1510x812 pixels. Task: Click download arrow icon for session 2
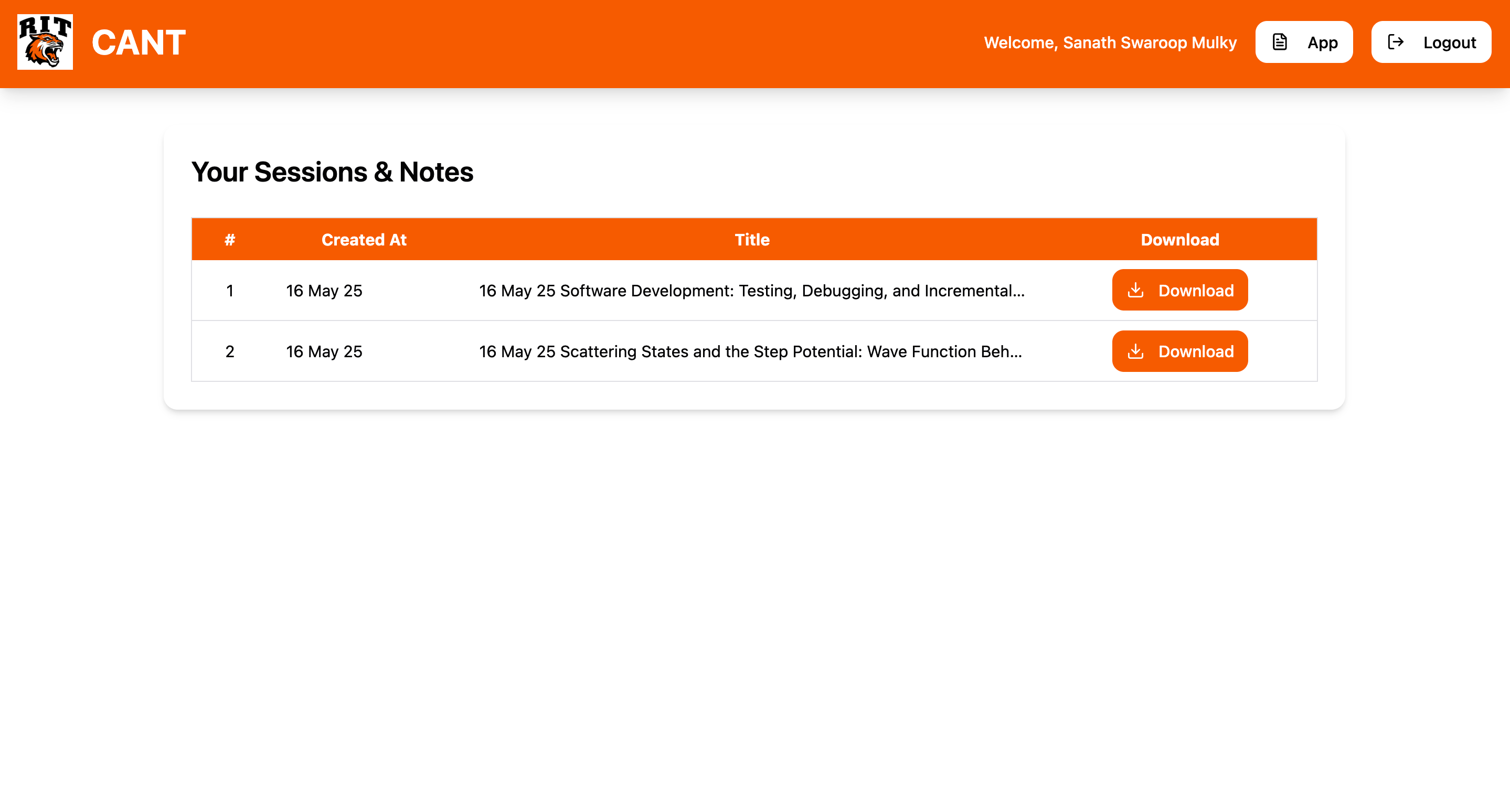point(1135,351)
